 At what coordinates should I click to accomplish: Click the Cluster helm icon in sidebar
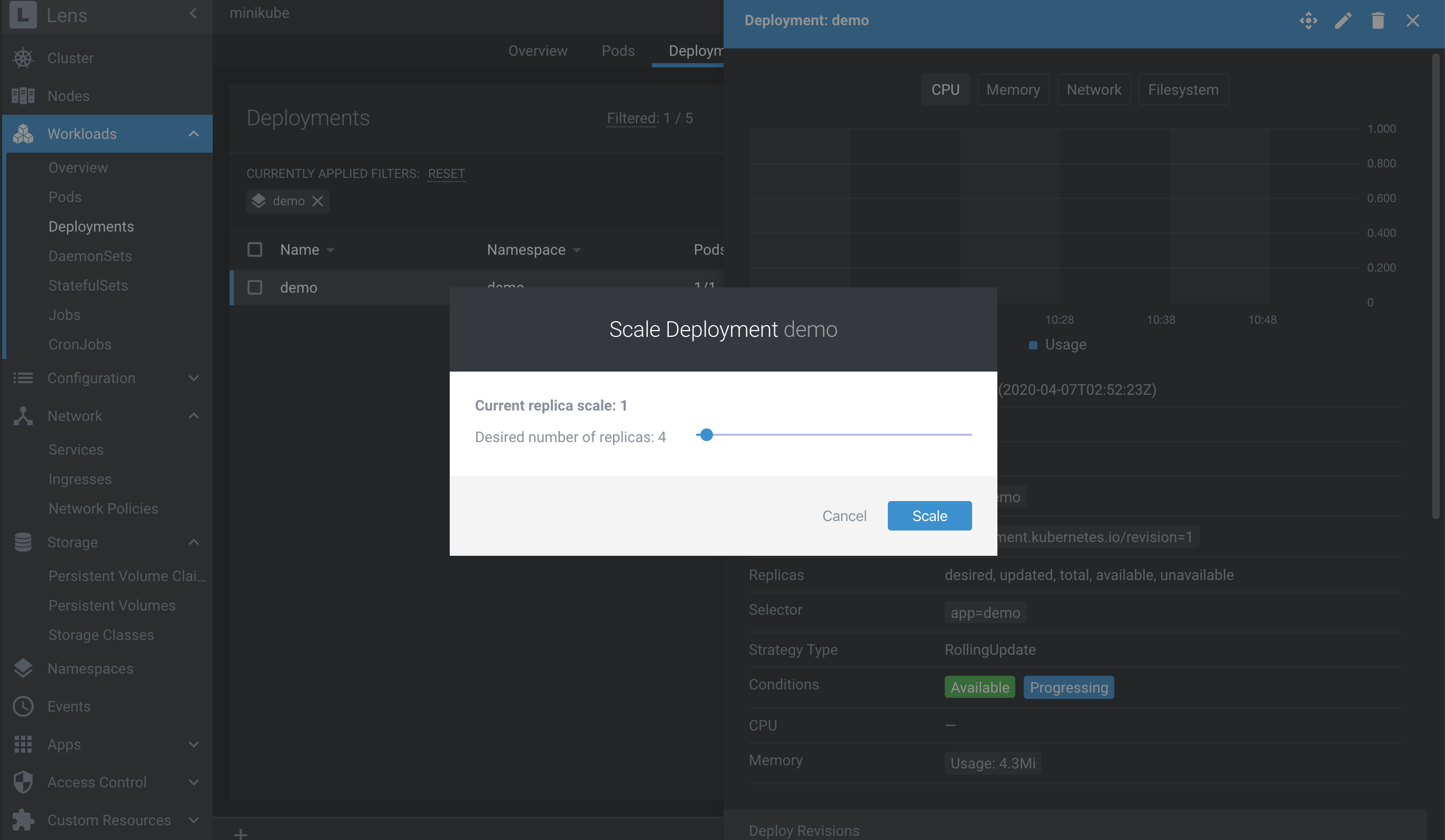tap(23, 58)
